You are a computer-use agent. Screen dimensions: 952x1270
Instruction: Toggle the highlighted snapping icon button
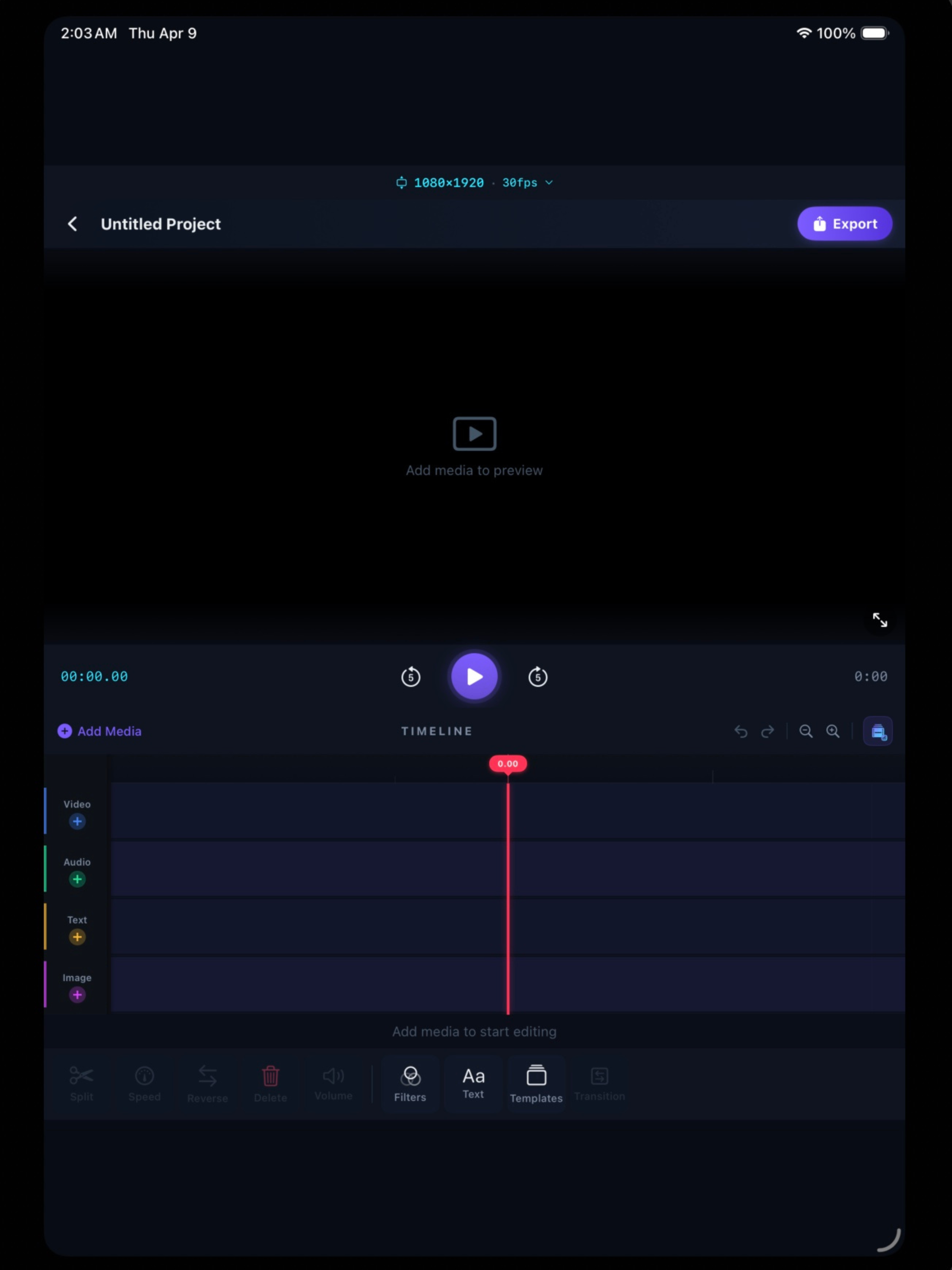[878, 731]
